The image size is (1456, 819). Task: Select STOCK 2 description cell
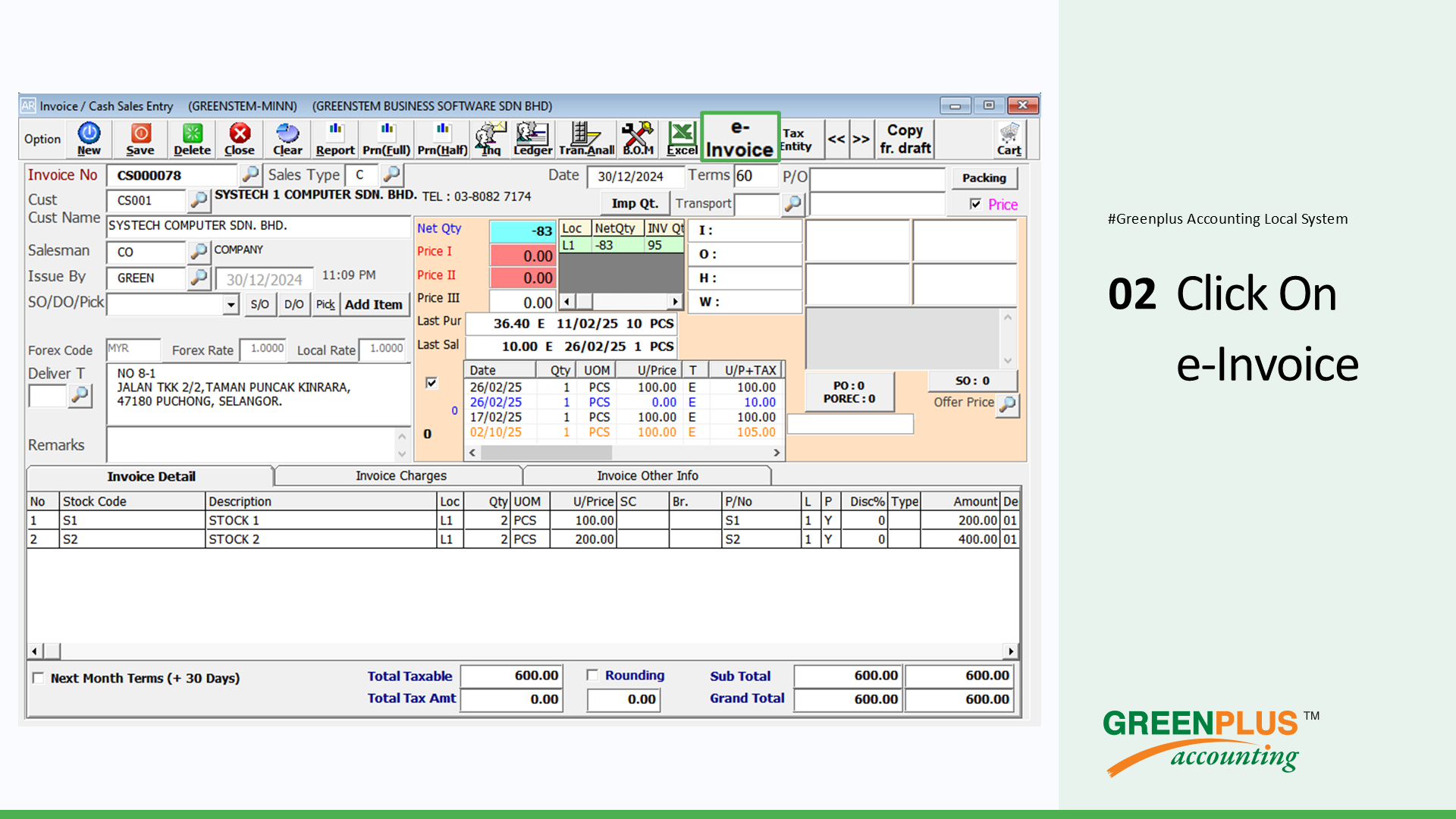(x=322, y=539)
